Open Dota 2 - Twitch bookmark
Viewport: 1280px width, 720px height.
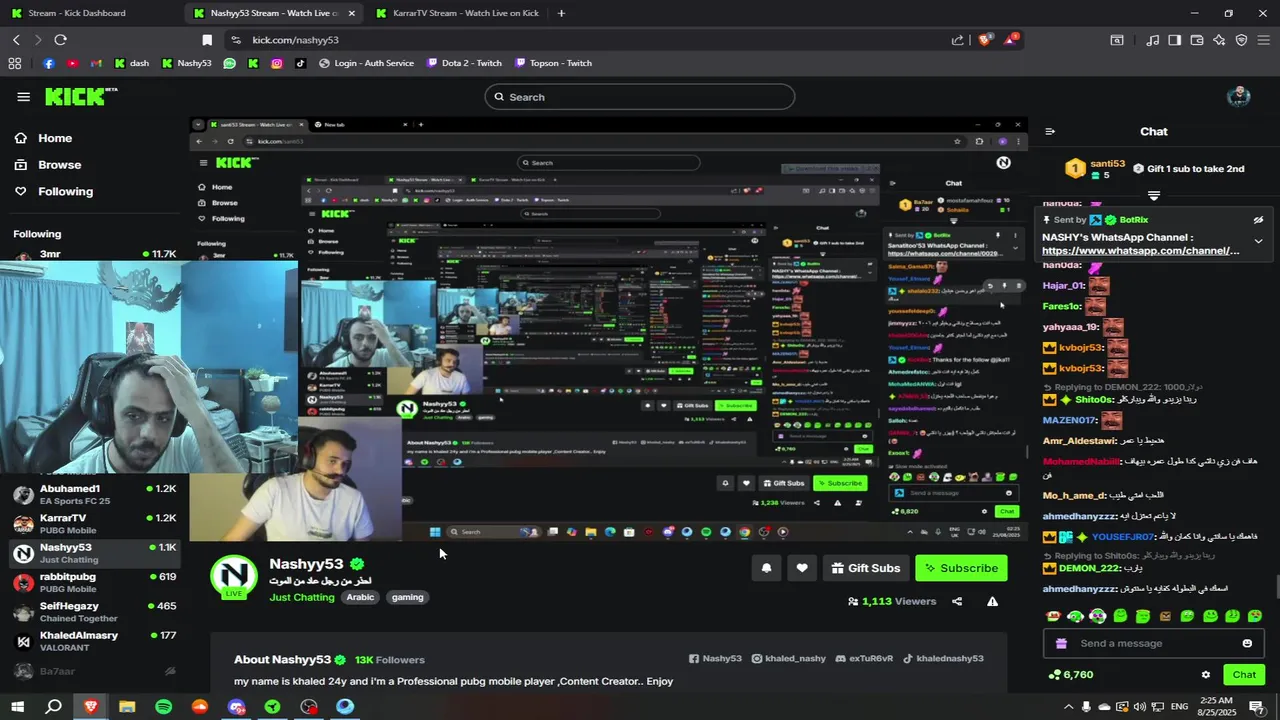[464, 63]
